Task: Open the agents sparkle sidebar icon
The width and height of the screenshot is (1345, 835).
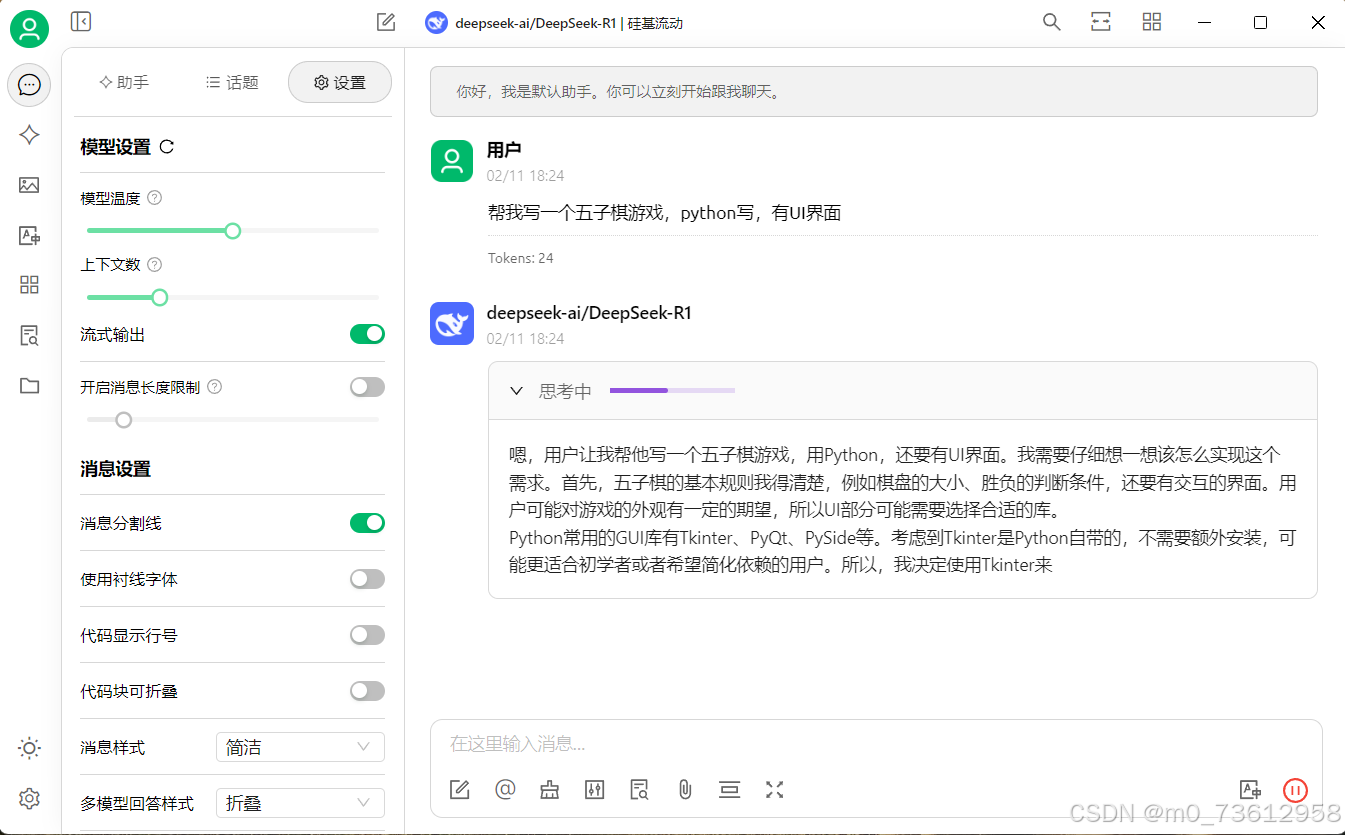Action: (x=29, y=135)
